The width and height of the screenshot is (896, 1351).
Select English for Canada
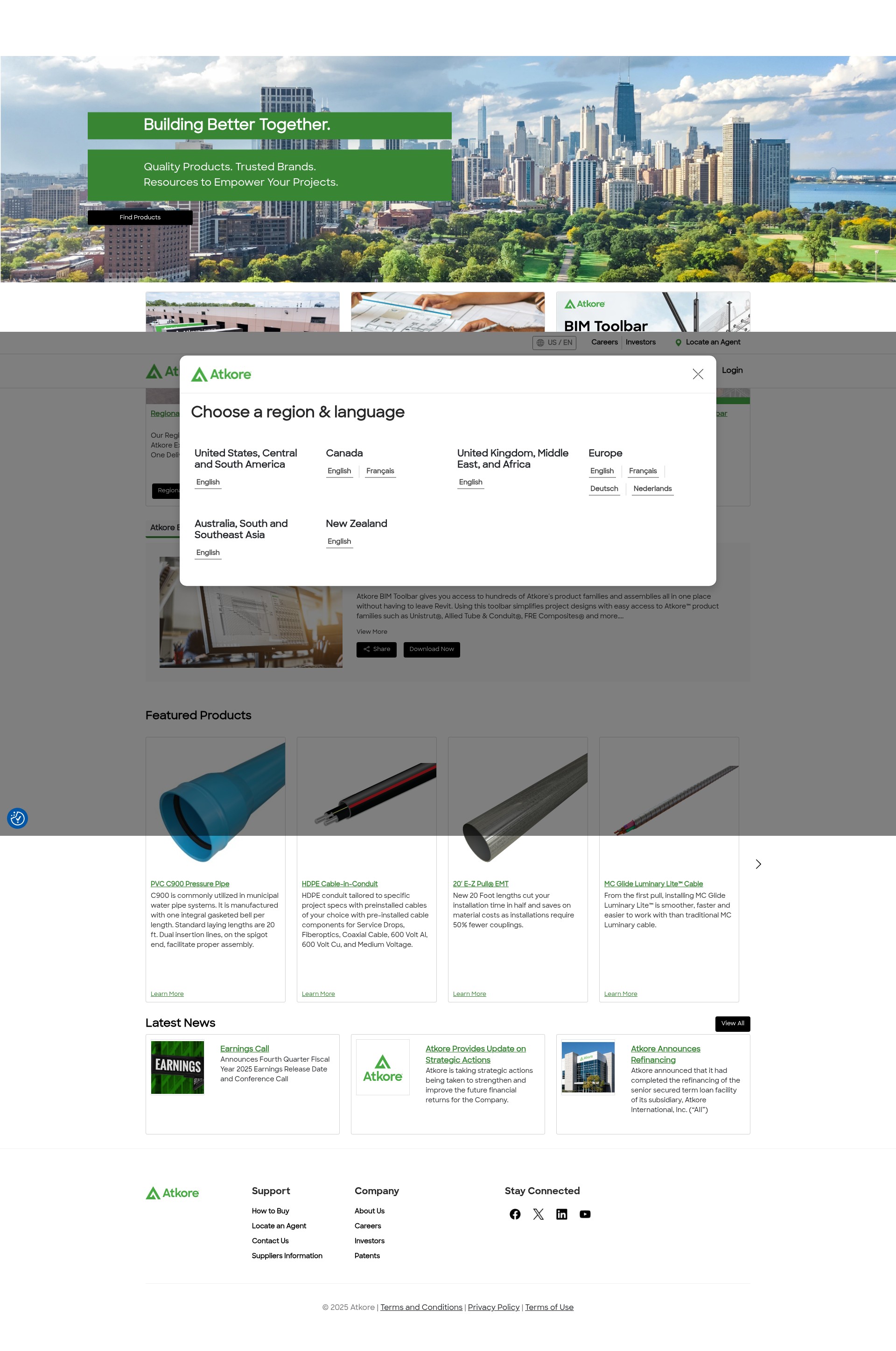[339, 471]
